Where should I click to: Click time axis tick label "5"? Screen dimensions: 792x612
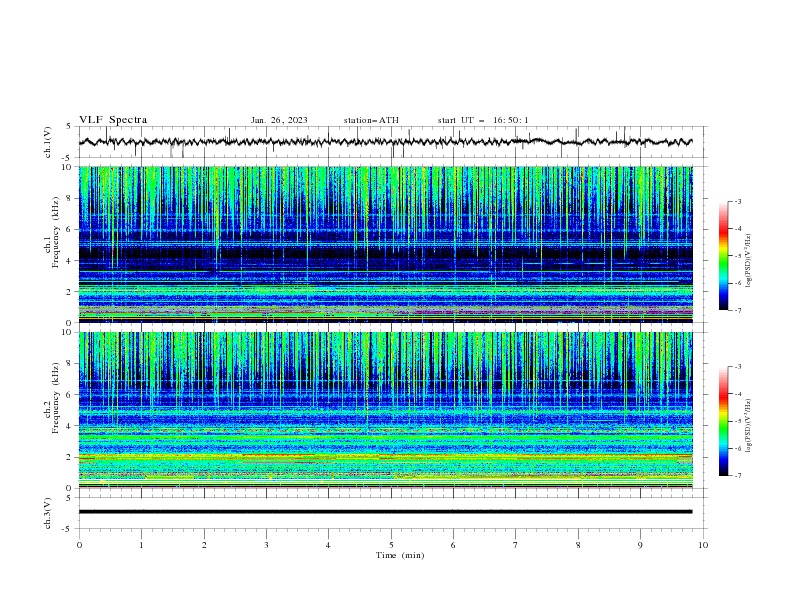pyautogui.click(x=391, y=545)
